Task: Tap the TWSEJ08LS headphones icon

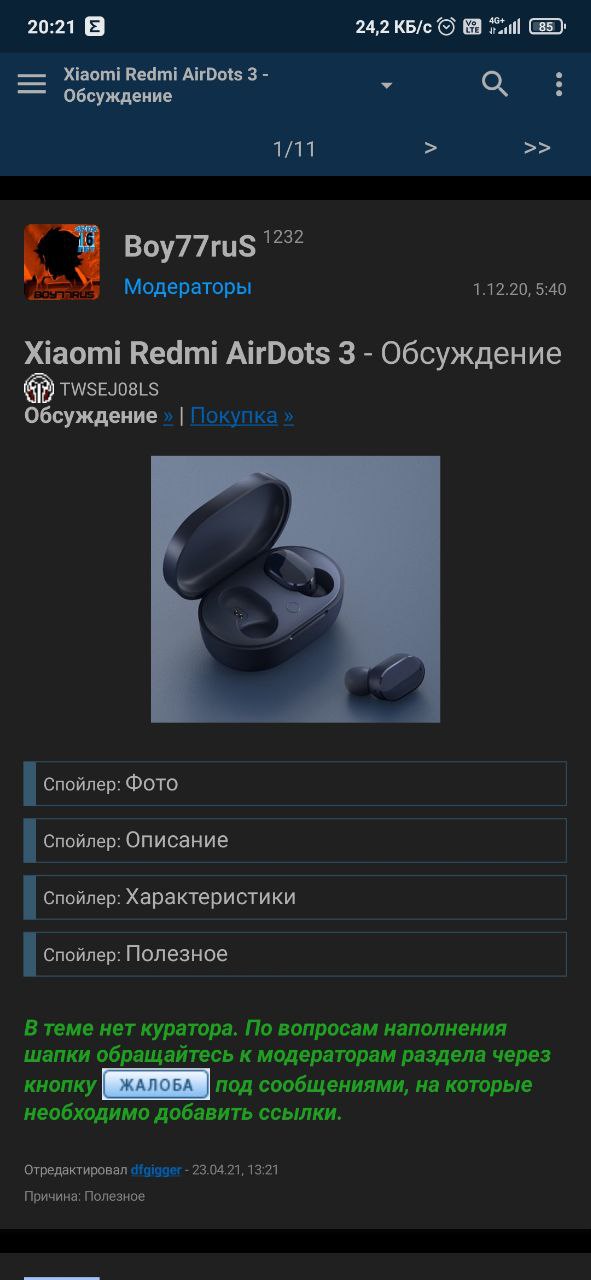Action: tap(39, 389)
